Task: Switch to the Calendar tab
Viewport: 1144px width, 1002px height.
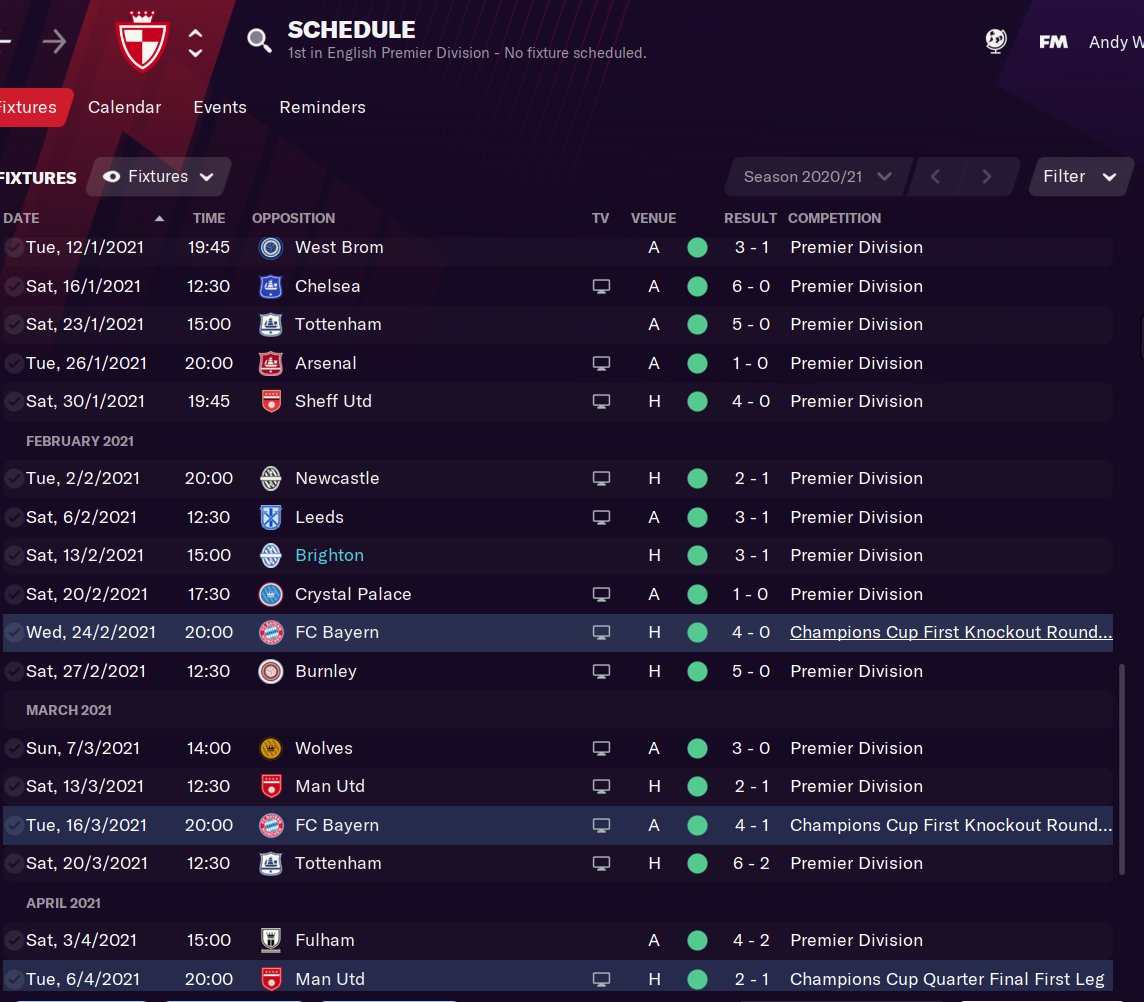Action: [x=125, y=107]
